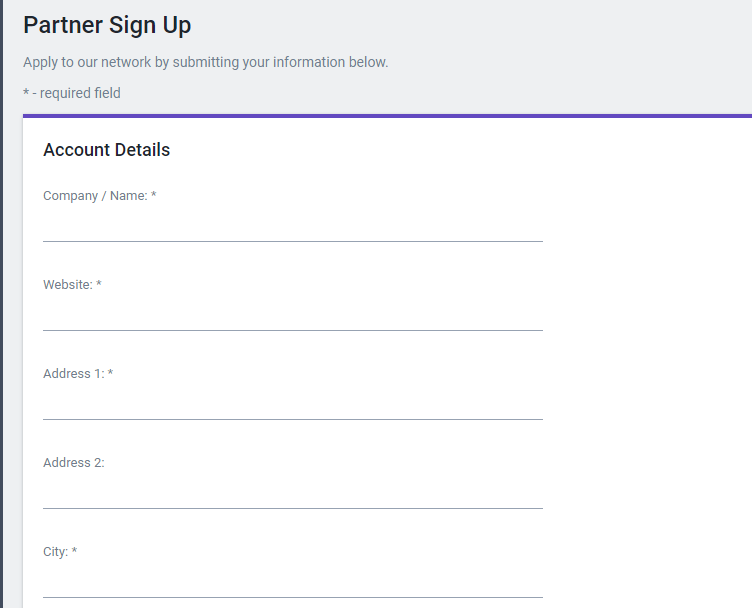Click the Account Details section heading
Screen dimensions: 752x608
pyautogui.click(x=107, y=150)
